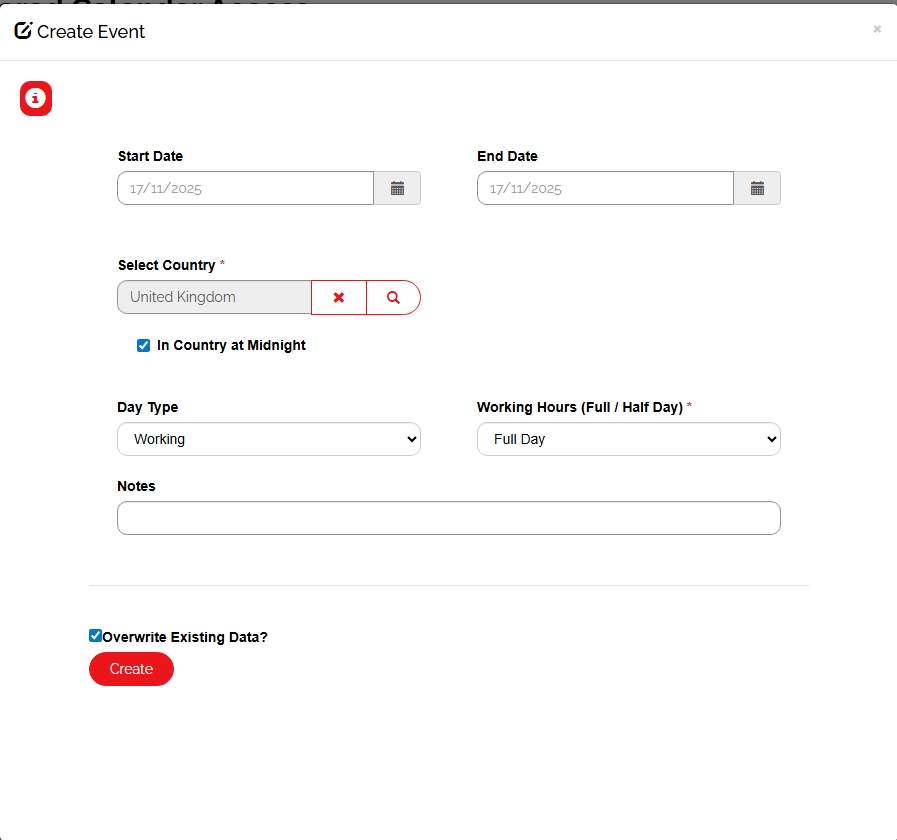Click into the Notes input field
The width and height of the screenshot is (897, 840).
[x=448, y=518]
